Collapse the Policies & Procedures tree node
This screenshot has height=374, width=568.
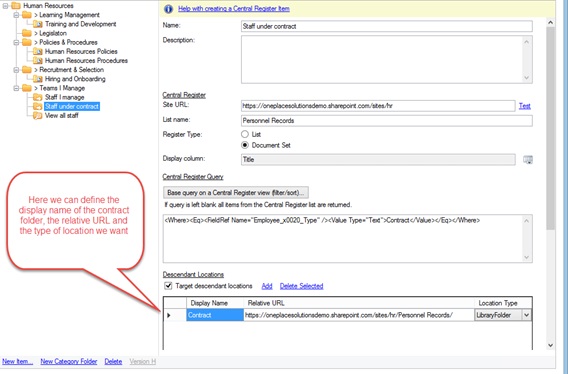[16, 42]
